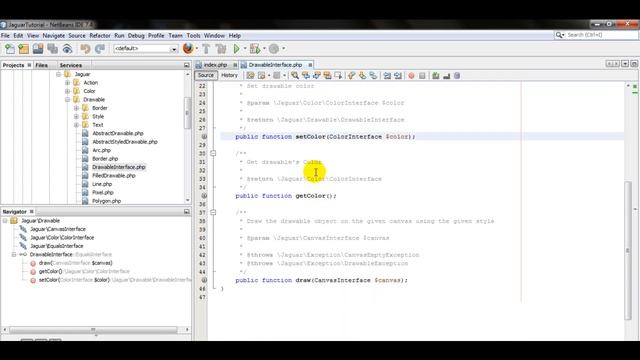The image size is (640, 360).
Task: Open the Run Project dropdown arrow
Action: click(x=245, y=49)
